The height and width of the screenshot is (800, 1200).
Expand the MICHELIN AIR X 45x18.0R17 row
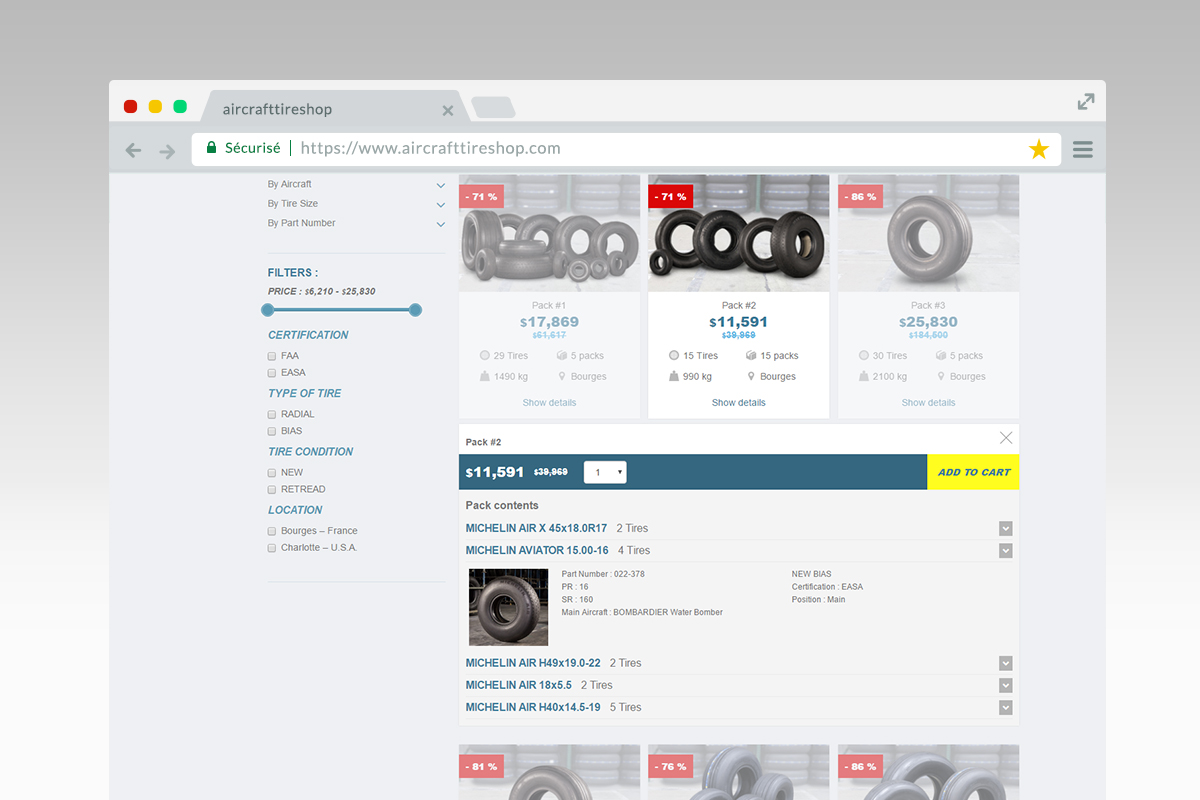[1006, 528]
